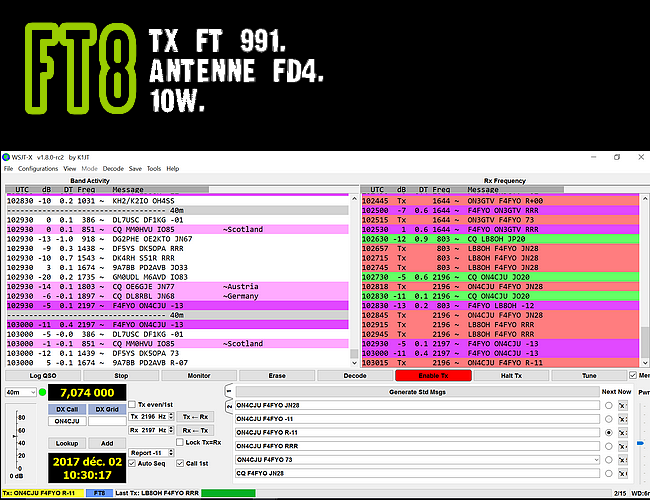
Task: Open the Decode menu
Action: 113,169
